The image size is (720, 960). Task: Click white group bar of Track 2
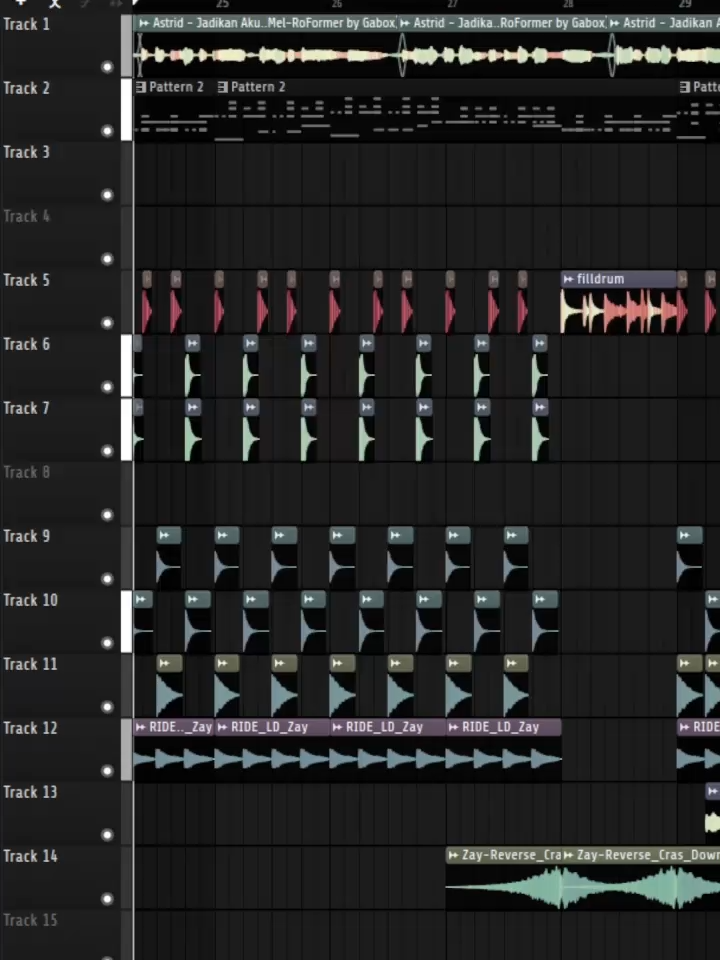point(127,110)
